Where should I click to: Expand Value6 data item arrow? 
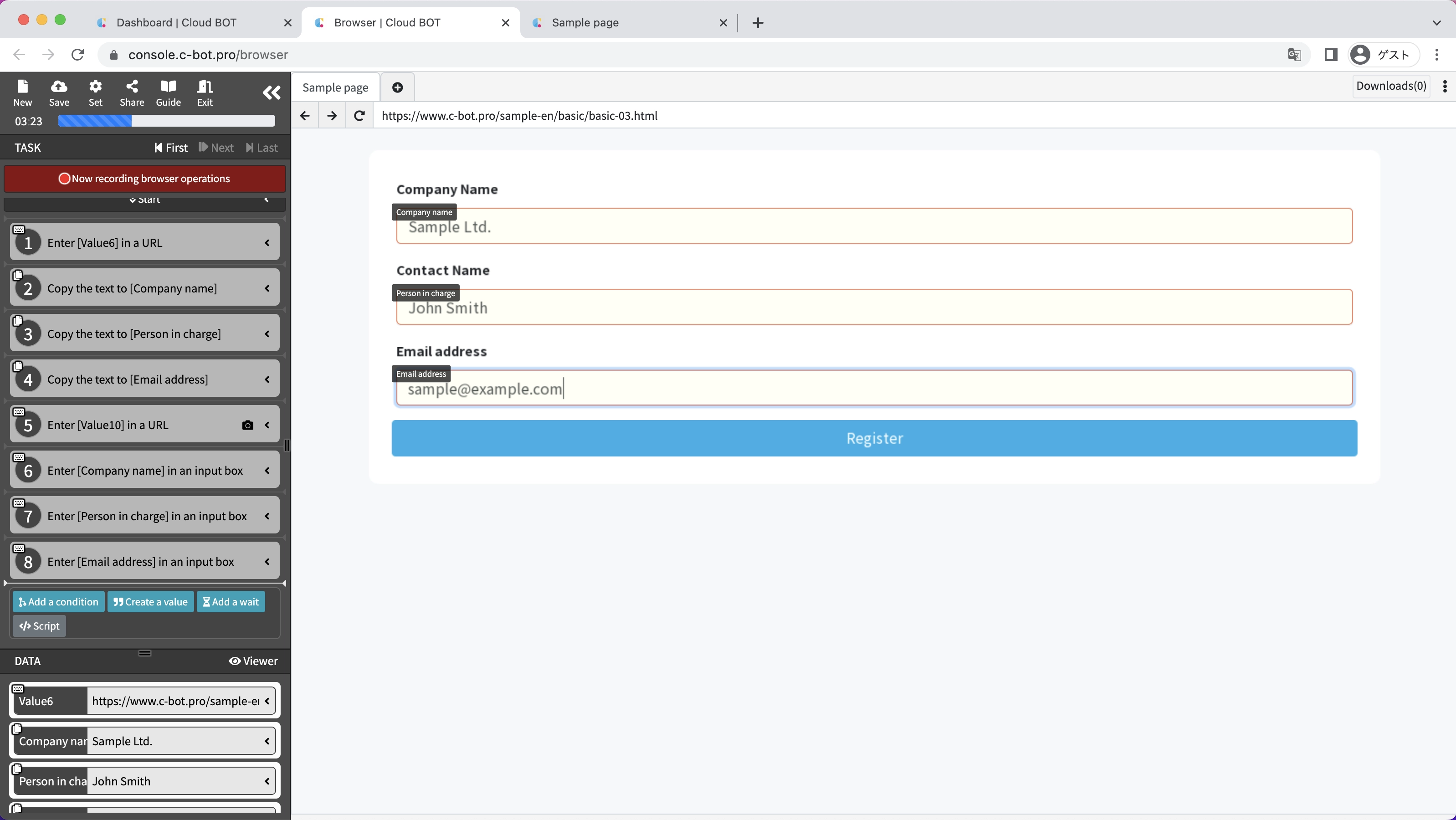267,701
